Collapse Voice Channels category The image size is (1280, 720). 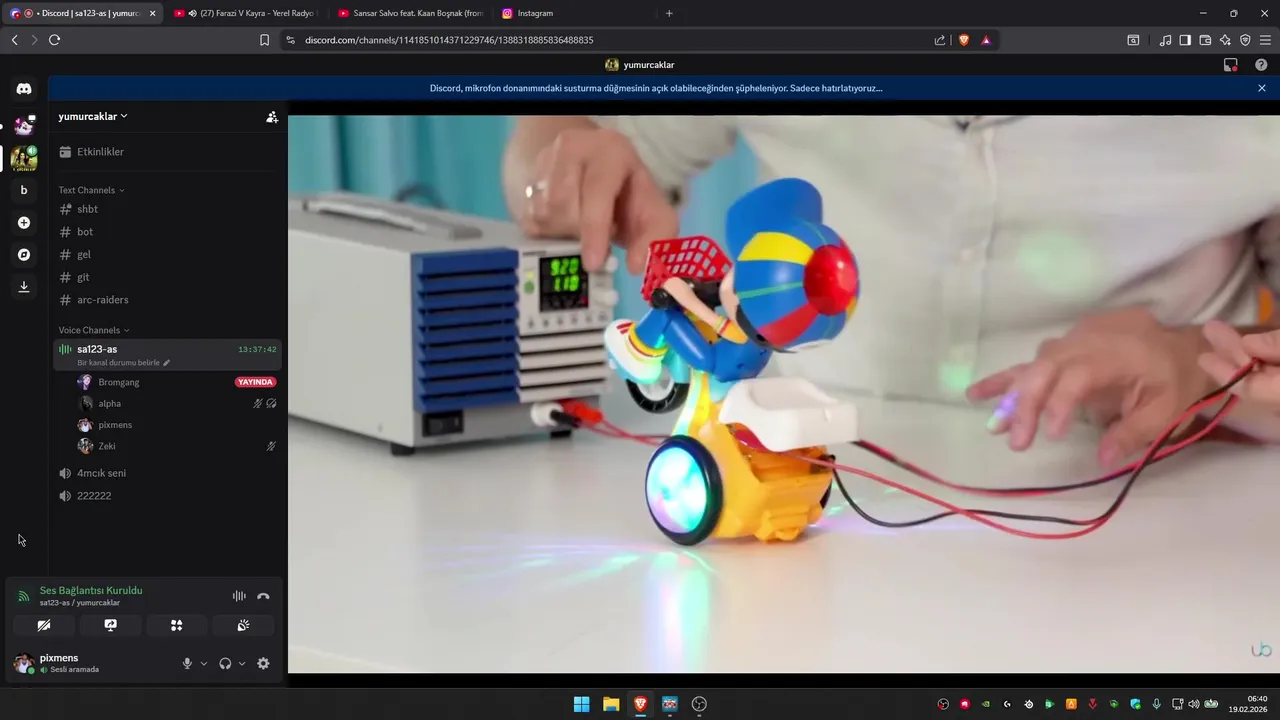tap(94, 330)
